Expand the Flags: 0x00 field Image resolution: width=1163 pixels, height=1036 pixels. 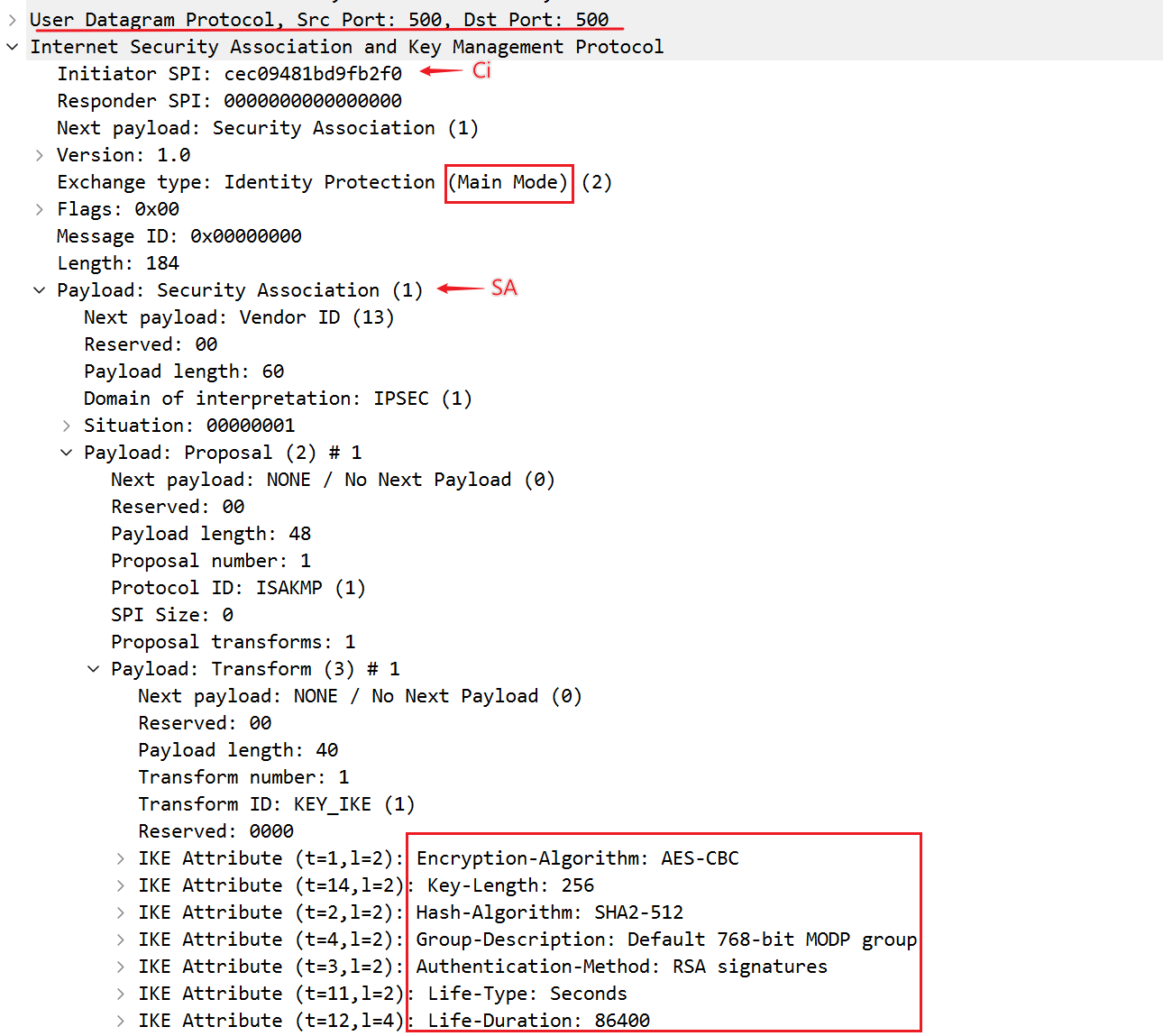click(40, 208)
